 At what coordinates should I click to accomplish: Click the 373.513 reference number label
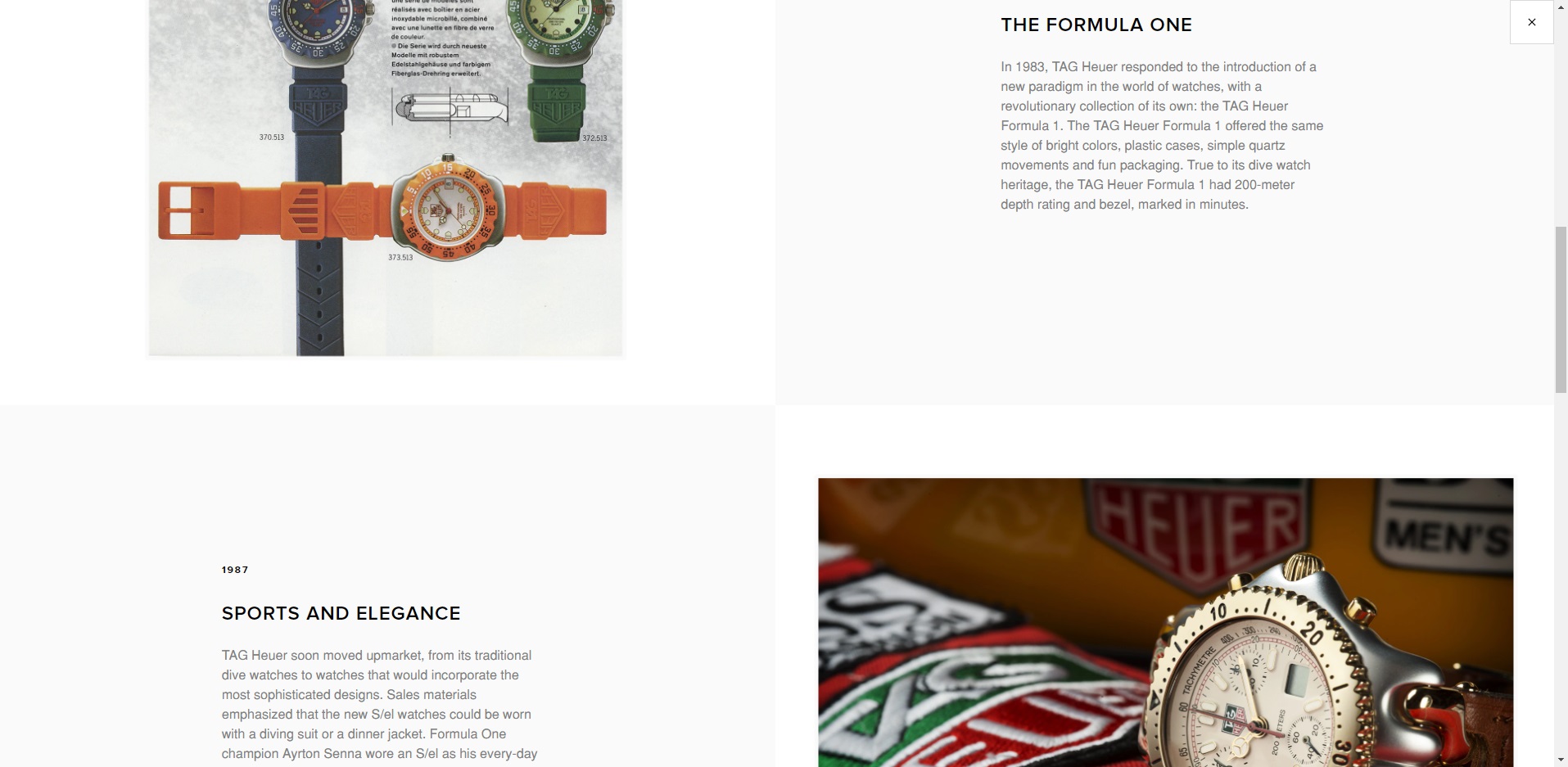pyautogui.click(x=400, y=257)
